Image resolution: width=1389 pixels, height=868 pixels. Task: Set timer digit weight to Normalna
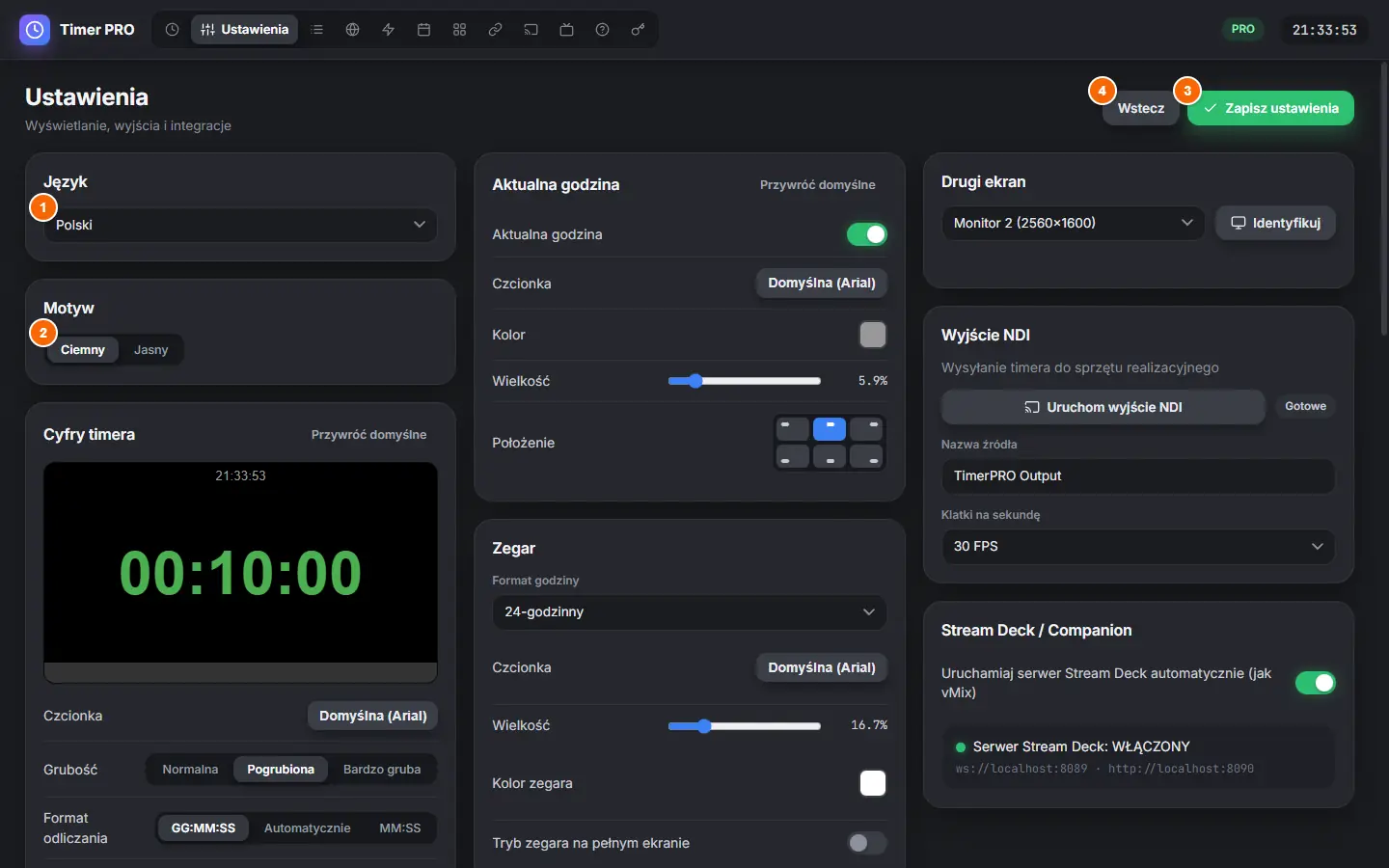click(x=190, y=770)
